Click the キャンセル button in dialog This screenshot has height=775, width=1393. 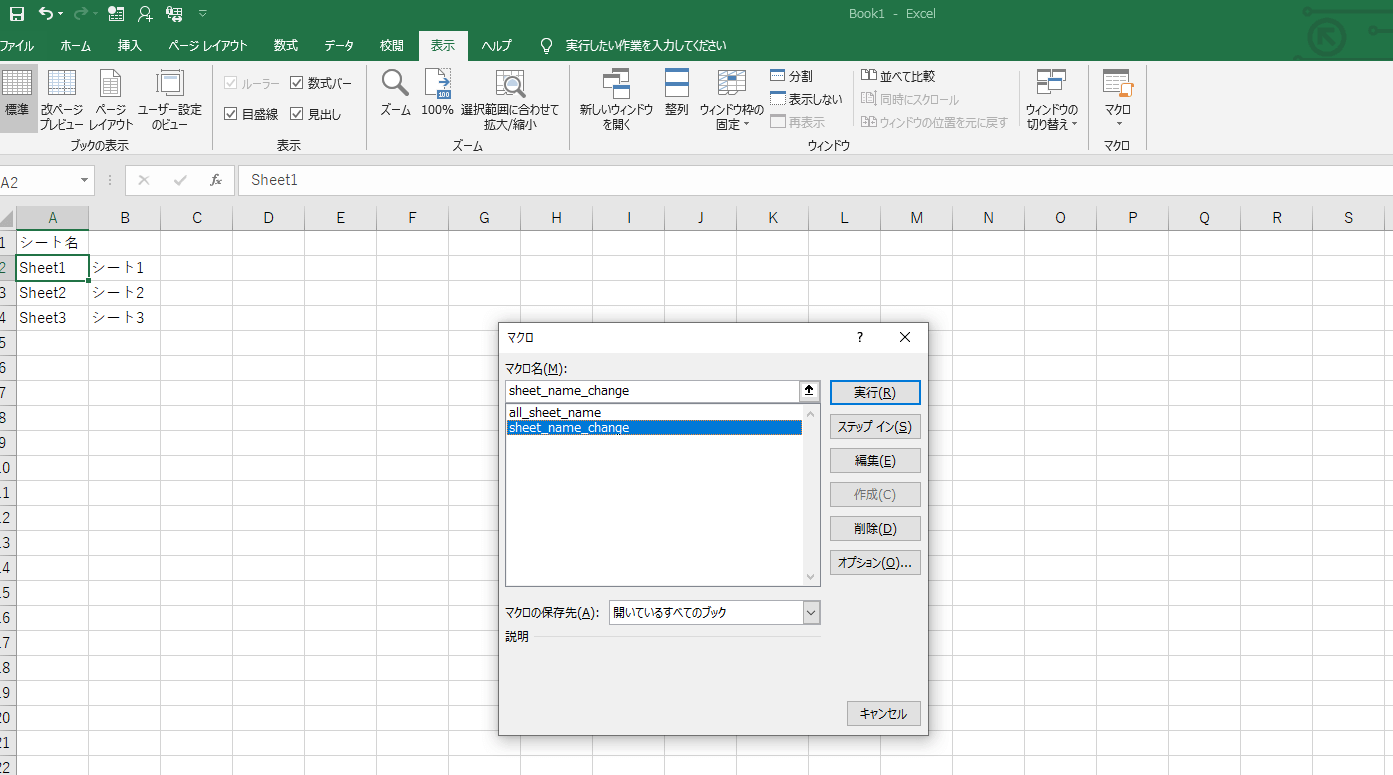click(883, 714)
